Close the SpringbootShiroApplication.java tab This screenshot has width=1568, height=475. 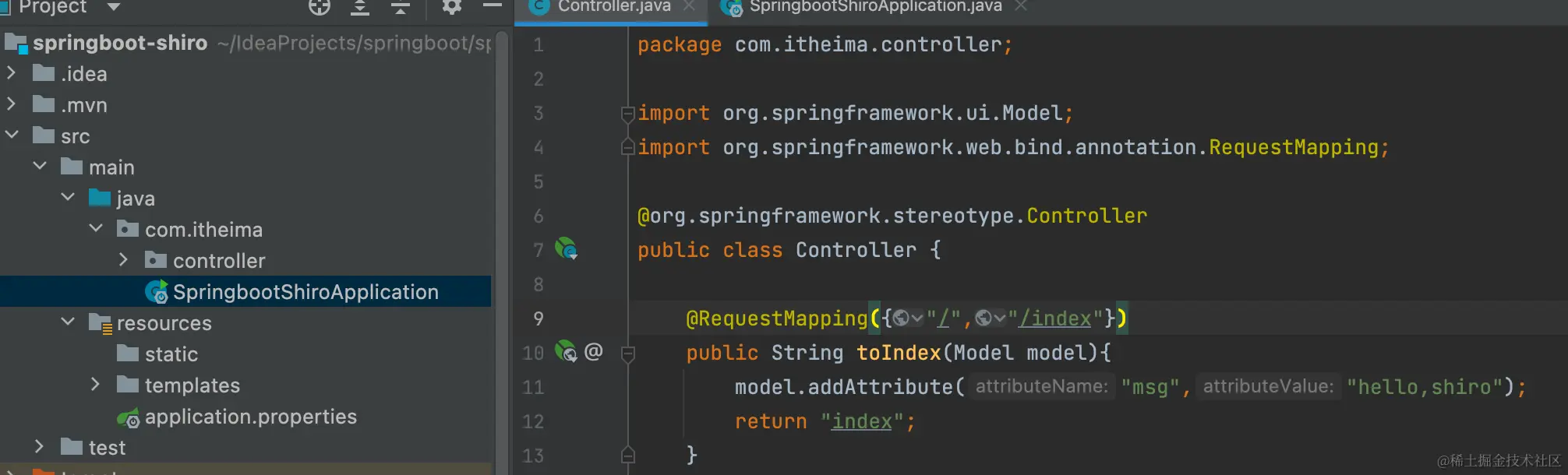1021,6
